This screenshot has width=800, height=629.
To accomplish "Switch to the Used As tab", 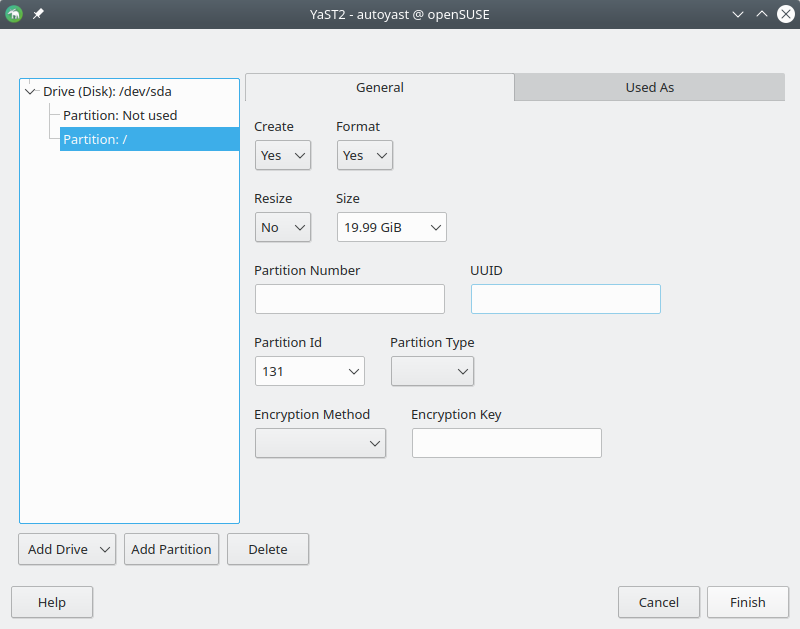I will (649, 87).
